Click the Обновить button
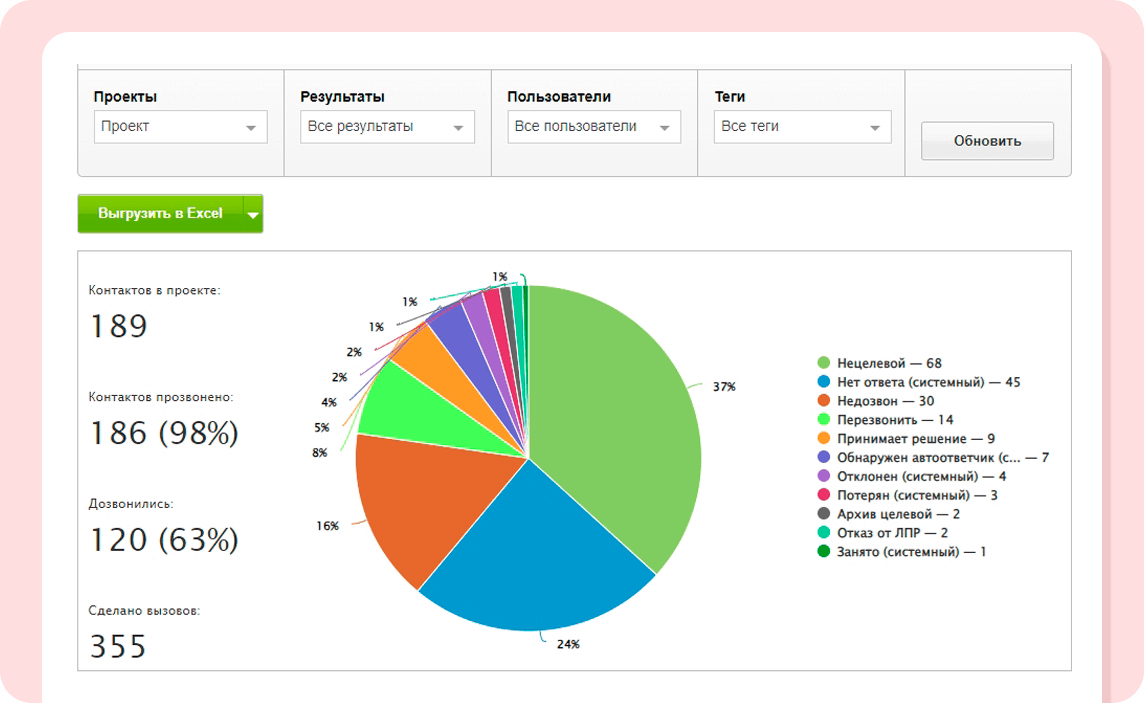Screen dimensions: 1144x703 click(987, 141)
